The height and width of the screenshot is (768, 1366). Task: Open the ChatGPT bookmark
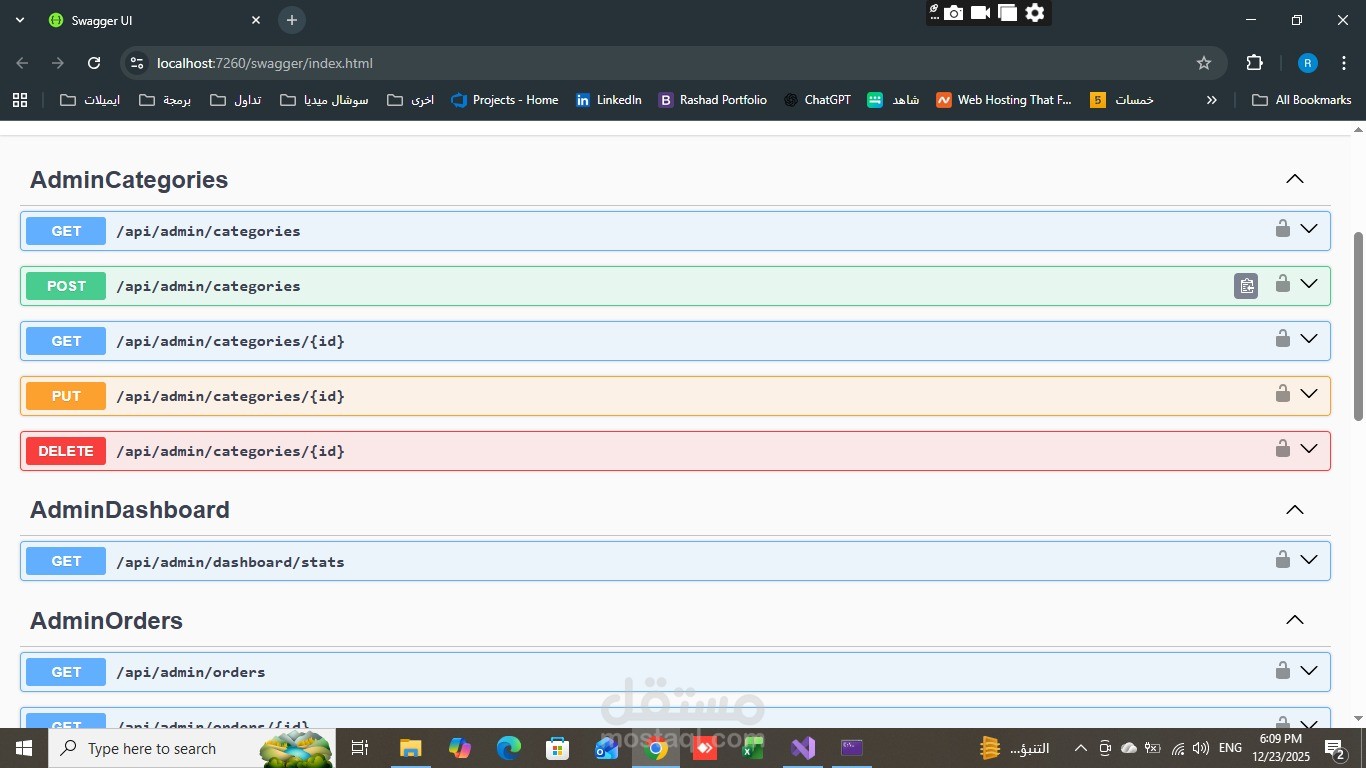[818, 100]
